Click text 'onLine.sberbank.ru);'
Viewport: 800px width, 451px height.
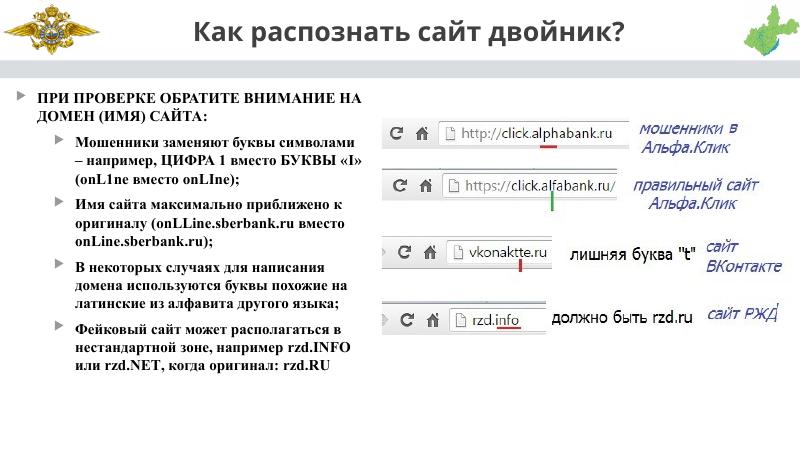point(144,241)
